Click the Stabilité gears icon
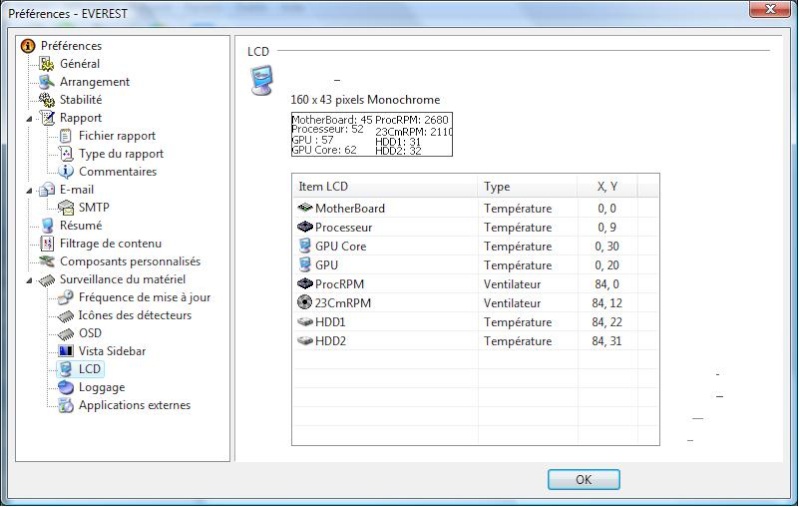The width and height of the screenshot is (800, 507). [47, 99]
